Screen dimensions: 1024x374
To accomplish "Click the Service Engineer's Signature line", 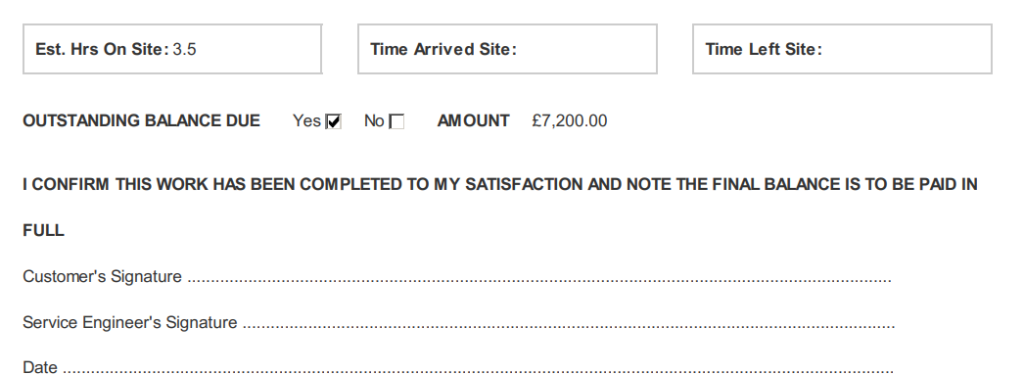I will 568,326.
